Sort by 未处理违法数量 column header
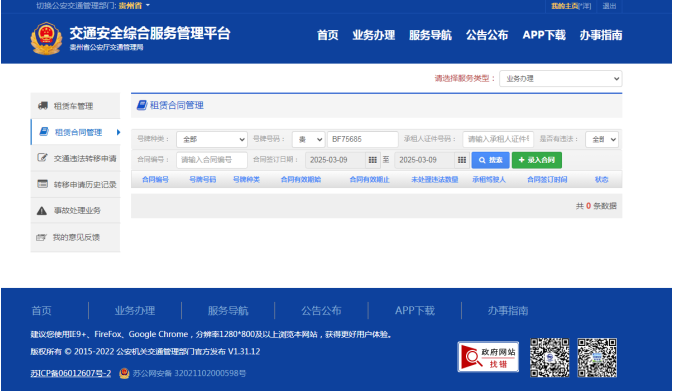Screen dimensions: 674x391 click(x=435, y=180)
